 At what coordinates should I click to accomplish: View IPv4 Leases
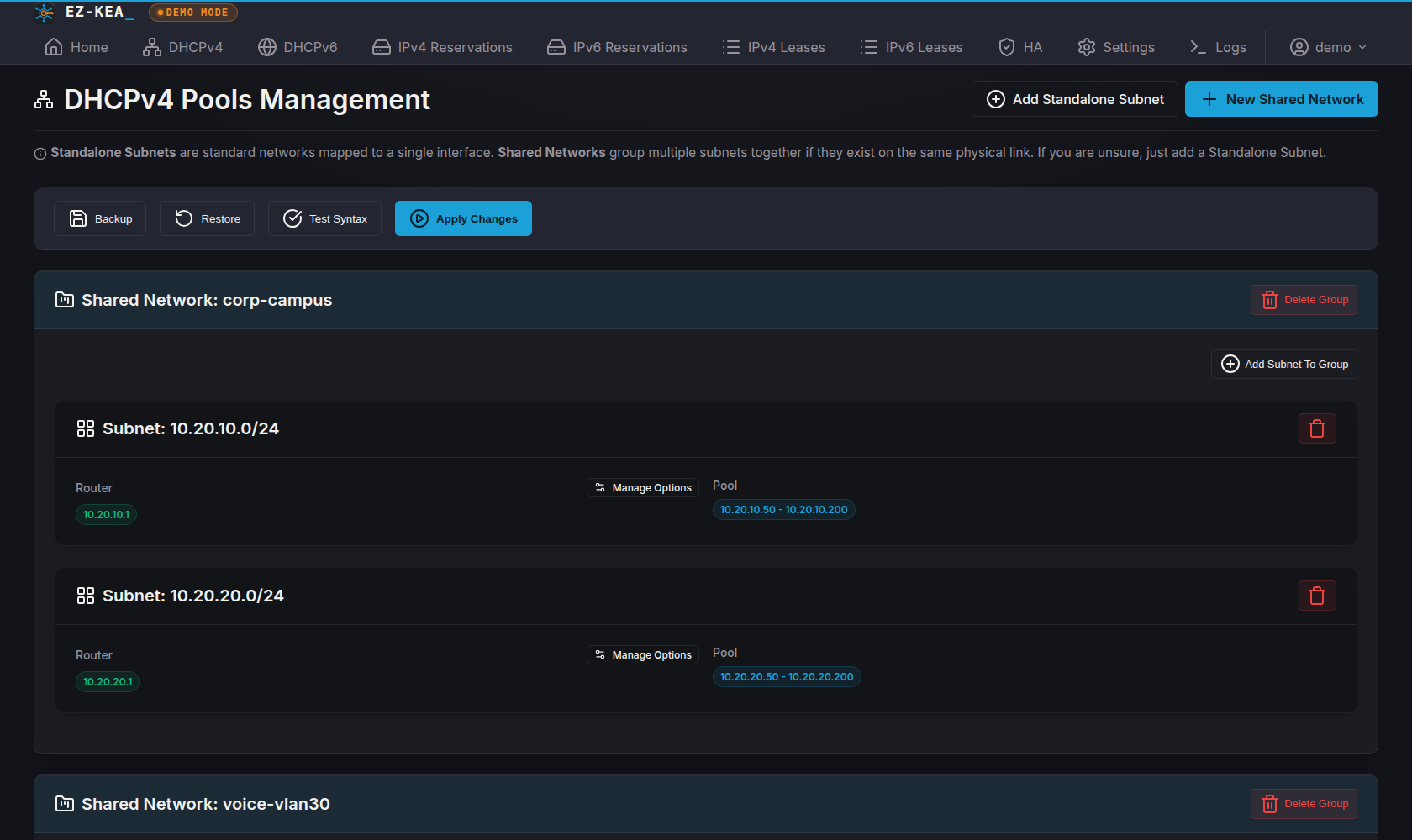click(773, 47)
